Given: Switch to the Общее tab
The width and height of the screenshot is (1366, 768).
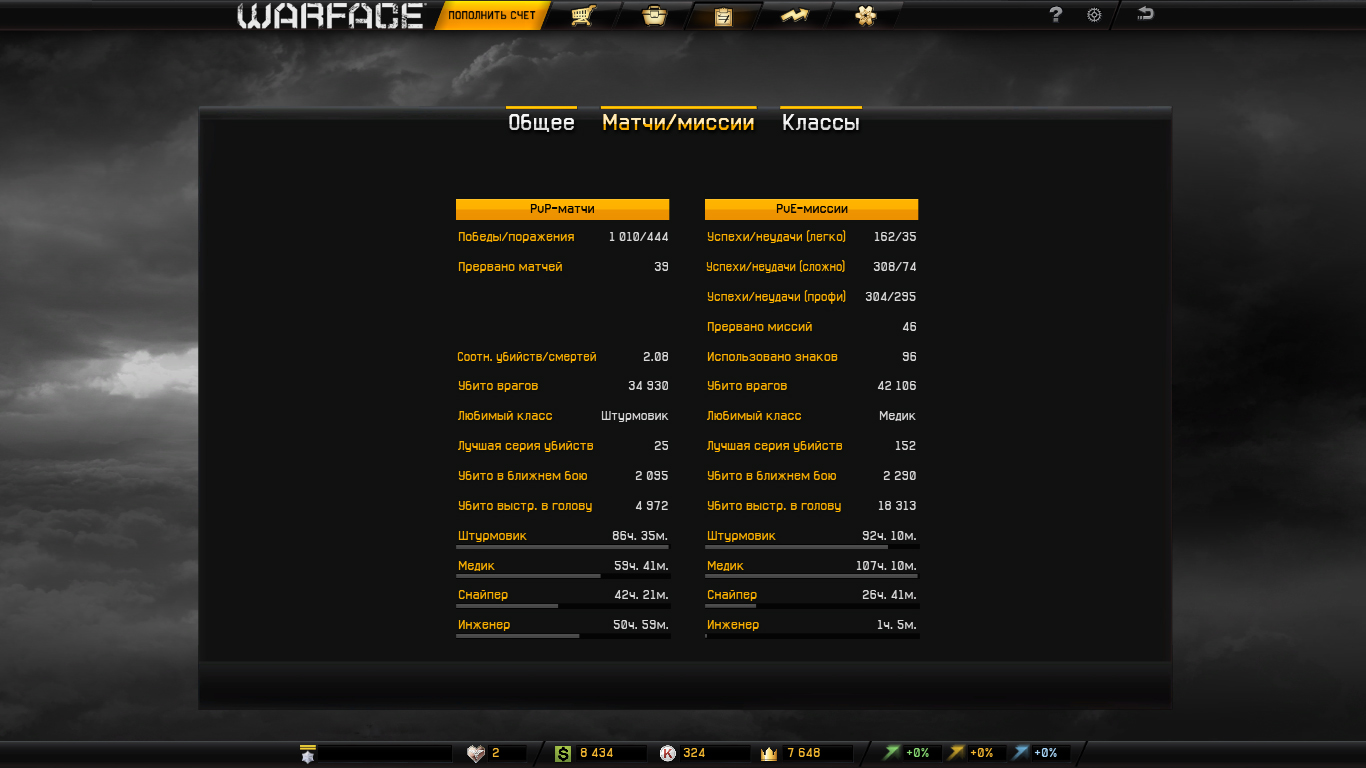Looking at the screenshot, I should click(x=541, y=123).
